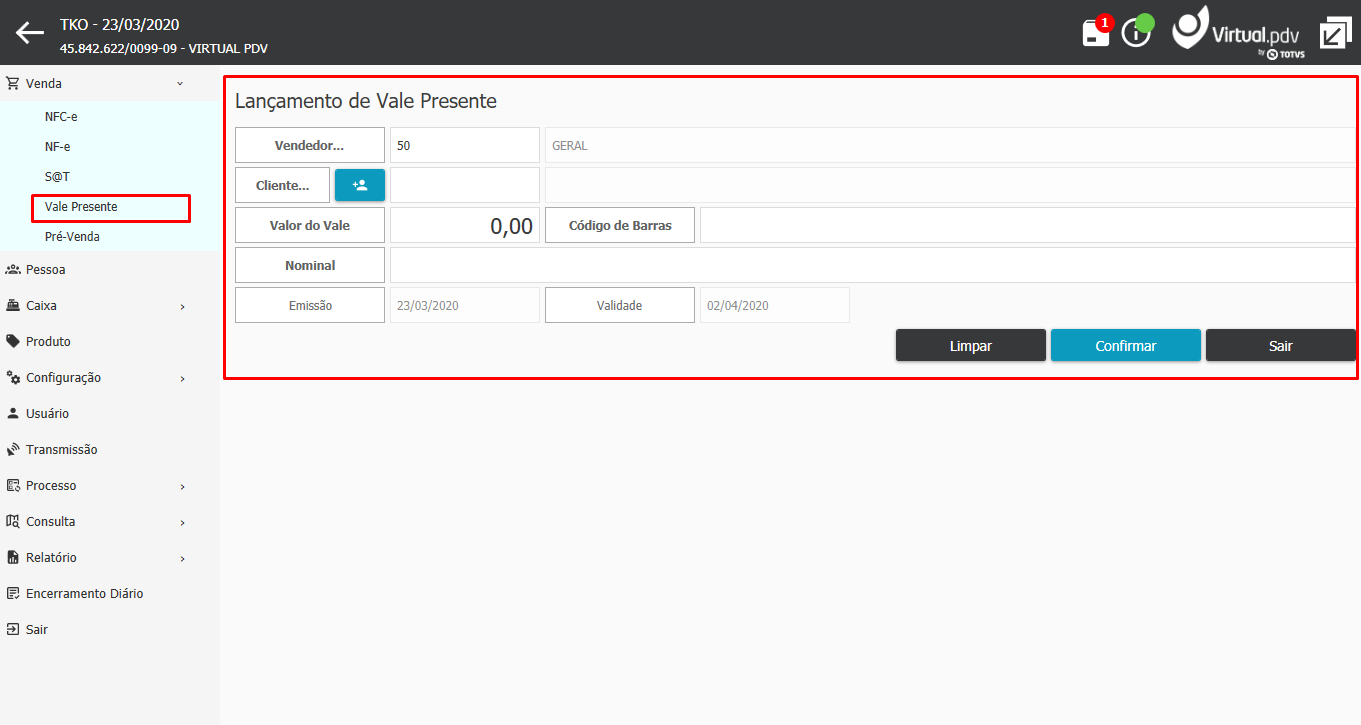Click the Usuário person icon
This screenshot has height=725, width=1361.
13,414
